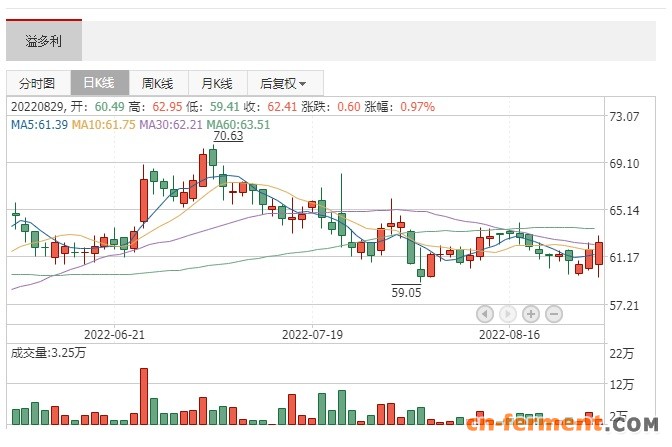Viewport: 672px width, 447px height.
Task: Click the 12万 volume axis label
Action: coord(622,385)
